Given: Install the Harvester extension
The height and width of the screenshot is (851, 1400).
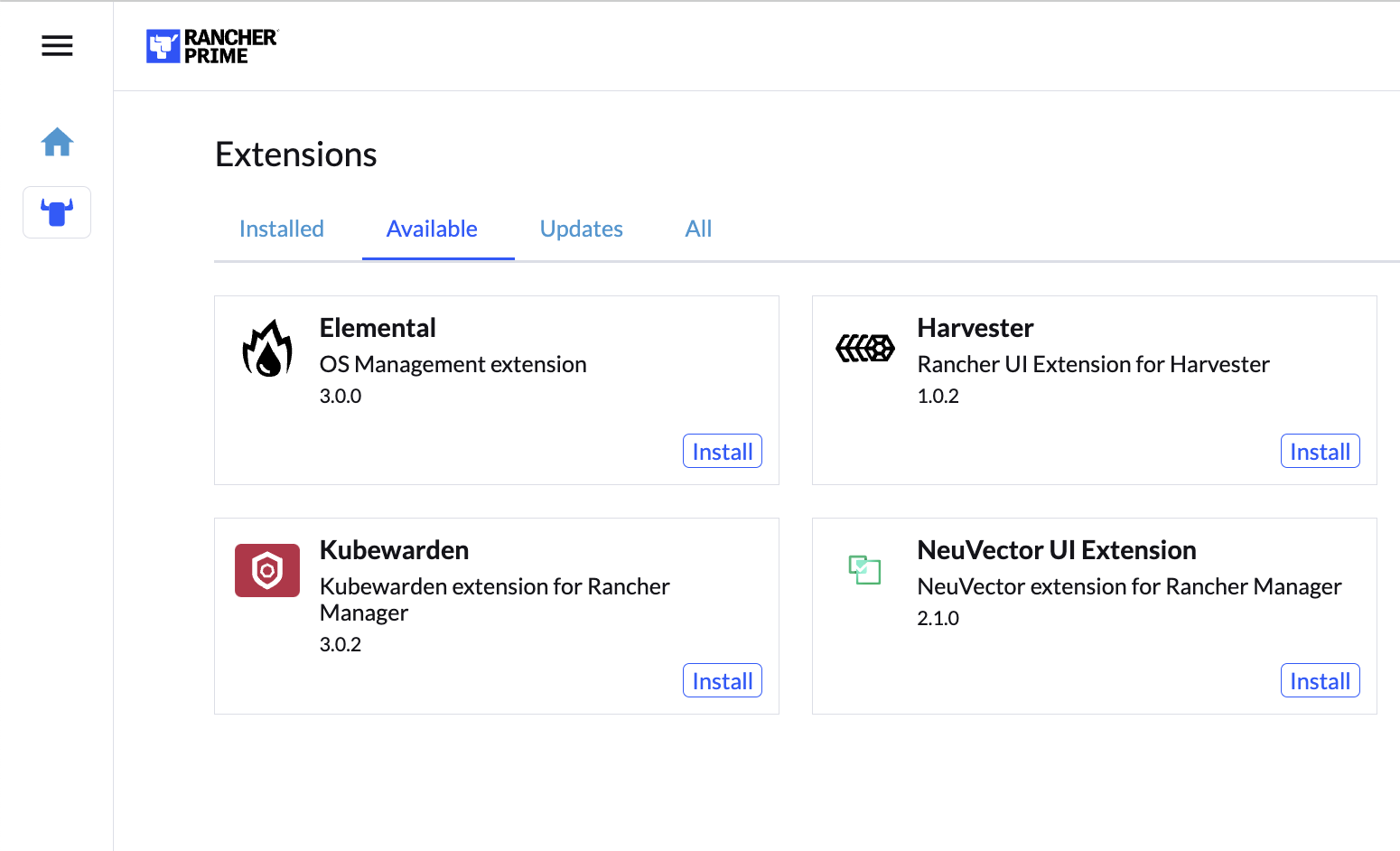Looking at the screenshot, I should click(1320, 451).
